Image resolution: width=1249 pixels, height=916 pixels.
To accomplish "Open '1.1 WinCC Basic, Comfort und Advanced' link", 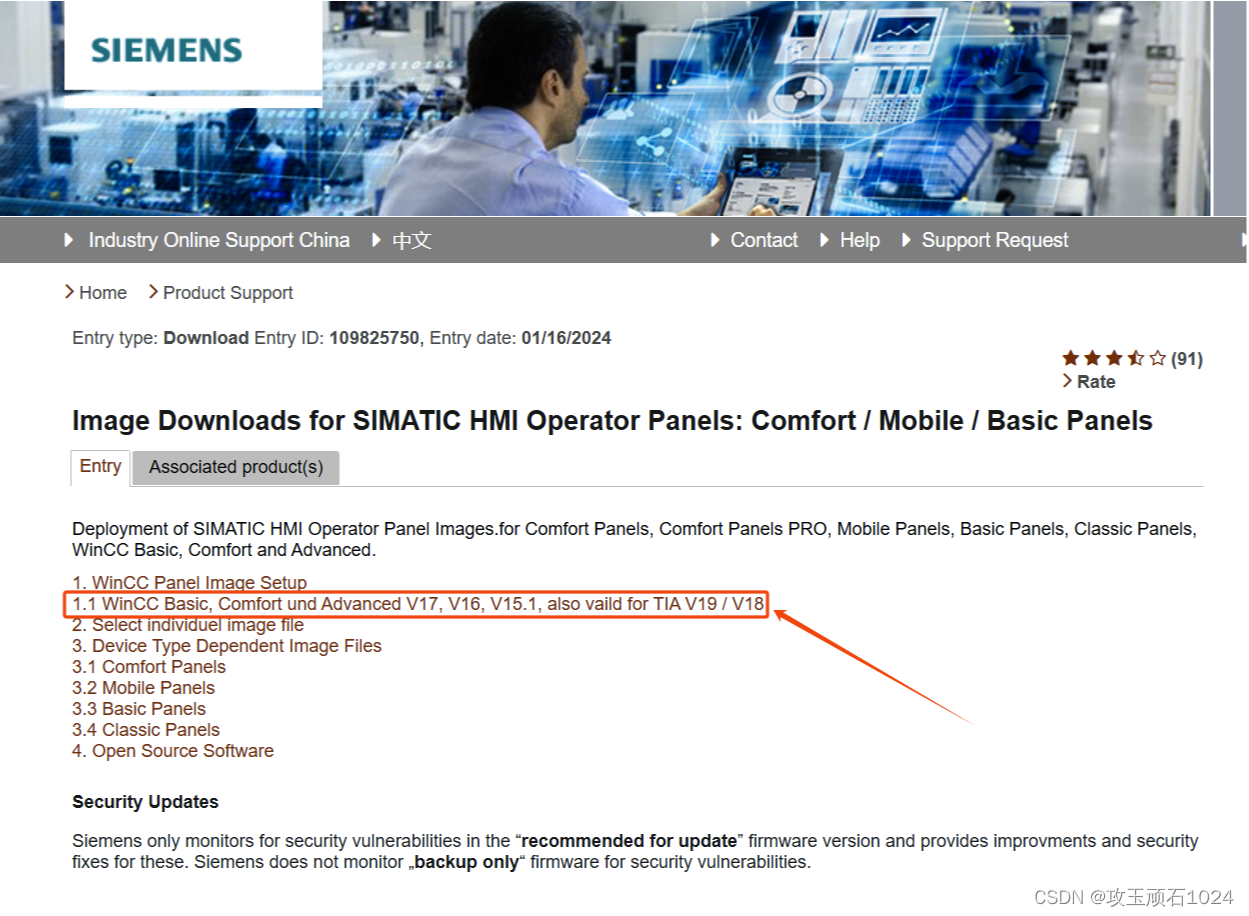I will pos(418,604).
